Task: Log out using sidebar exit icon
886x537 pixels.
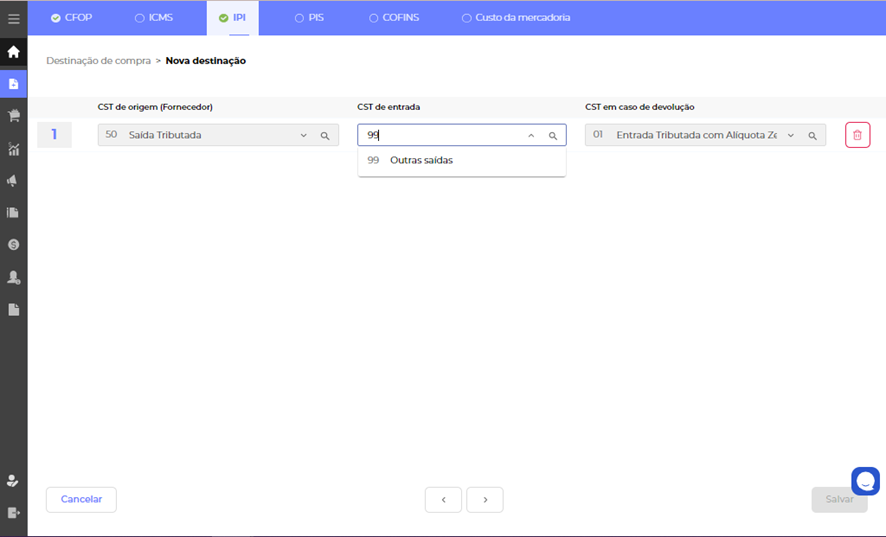Action: coord(13,512)
